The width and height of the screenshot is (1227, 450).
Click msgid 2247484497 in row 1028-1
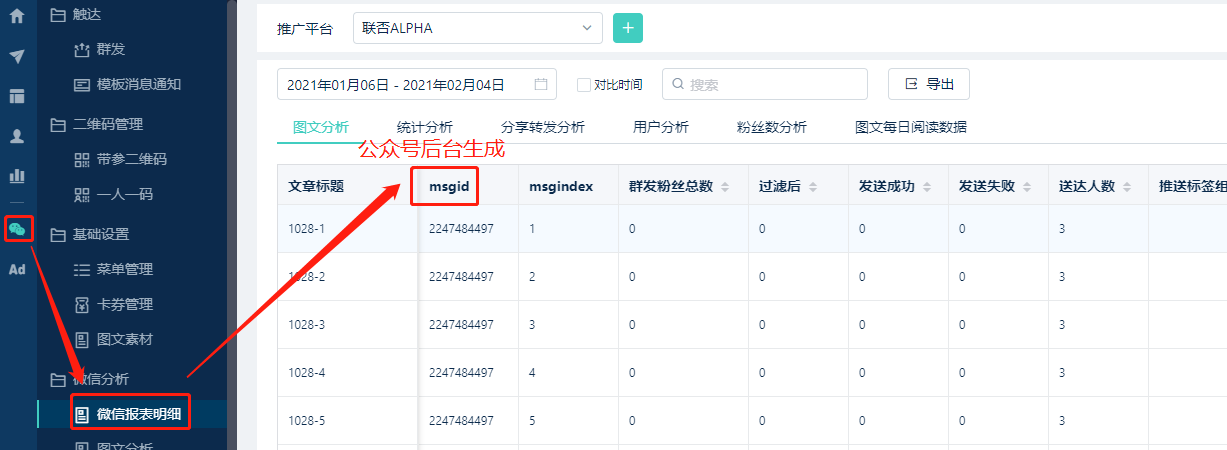(461, 229)
